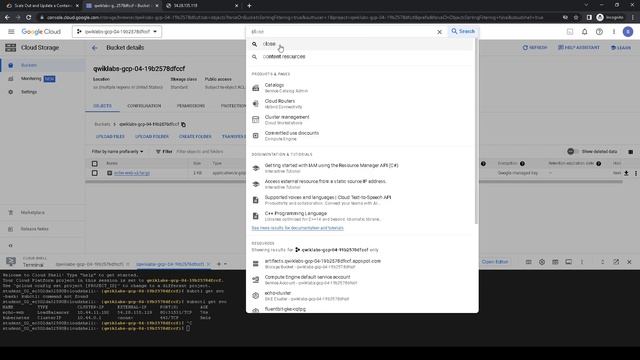Switch to the Objects tab
640x360 pixels.
(102, 106)
